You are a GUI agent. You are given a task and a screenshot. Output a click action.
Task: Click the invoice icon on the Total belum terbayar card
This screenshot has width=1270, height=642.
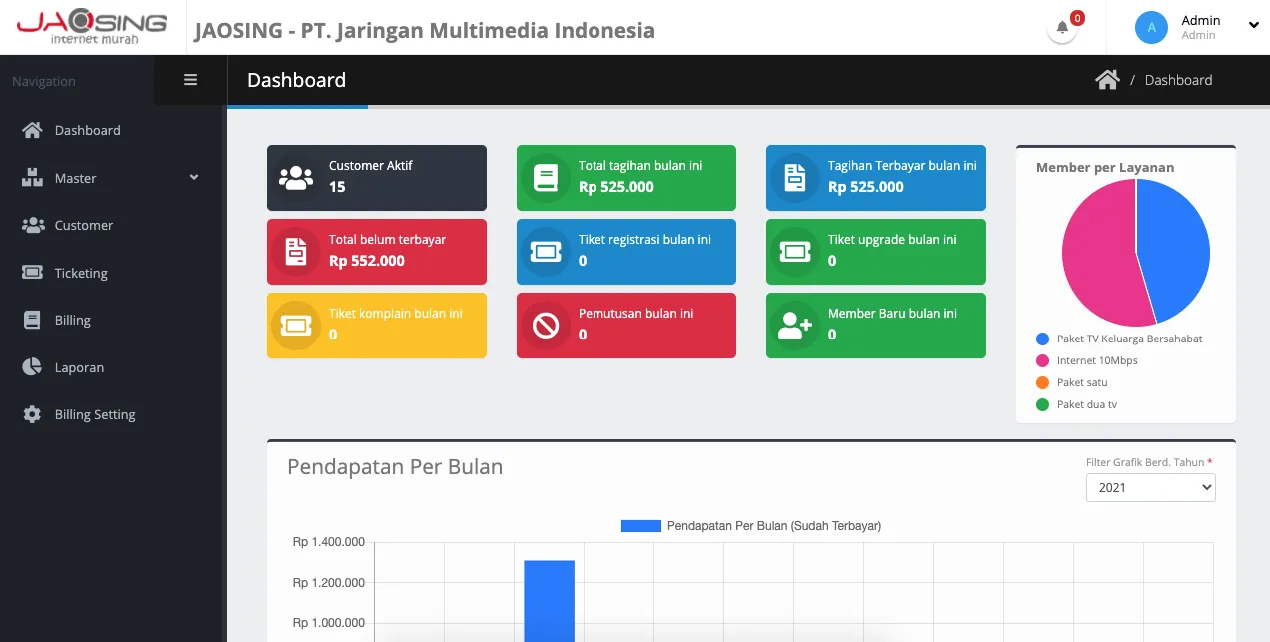pyautogui.click(x=296, y=252)
